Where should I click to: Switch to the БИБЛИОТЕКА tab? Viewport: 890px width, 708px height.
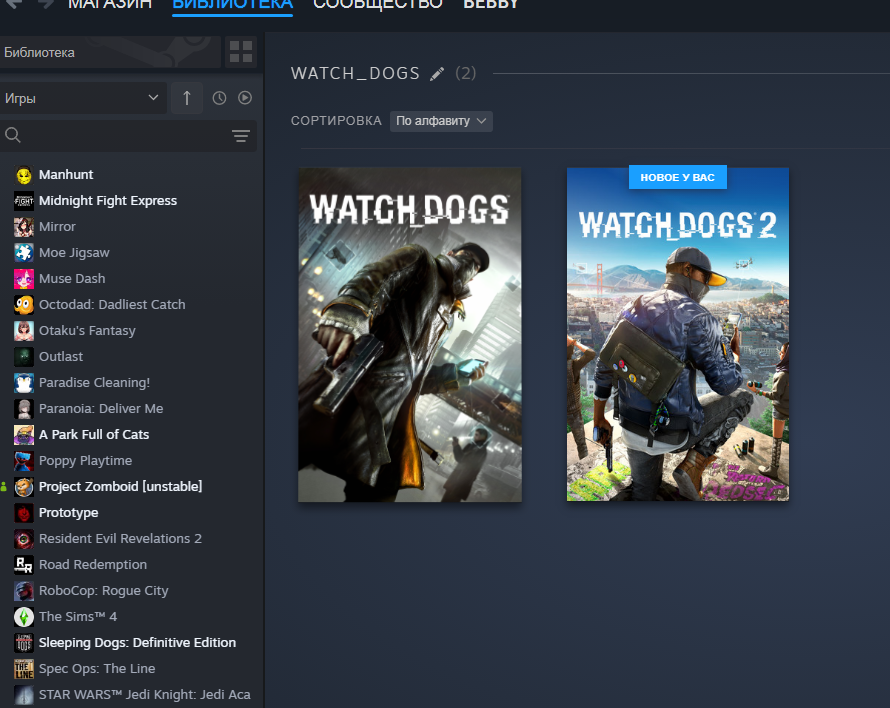pos(232,5)
